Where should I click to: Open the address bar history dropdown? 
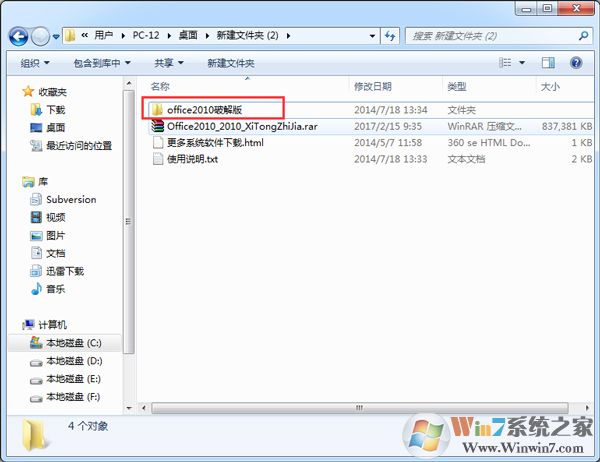(x=372, y=36)
